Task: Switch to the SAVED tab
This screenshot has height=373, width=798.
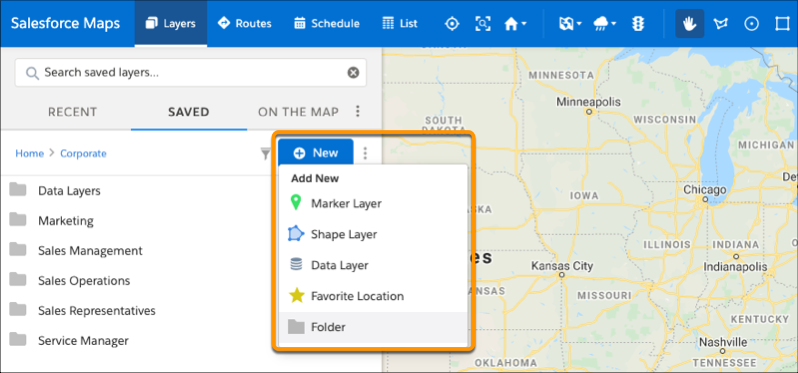Action: click(x=189, y=112)
